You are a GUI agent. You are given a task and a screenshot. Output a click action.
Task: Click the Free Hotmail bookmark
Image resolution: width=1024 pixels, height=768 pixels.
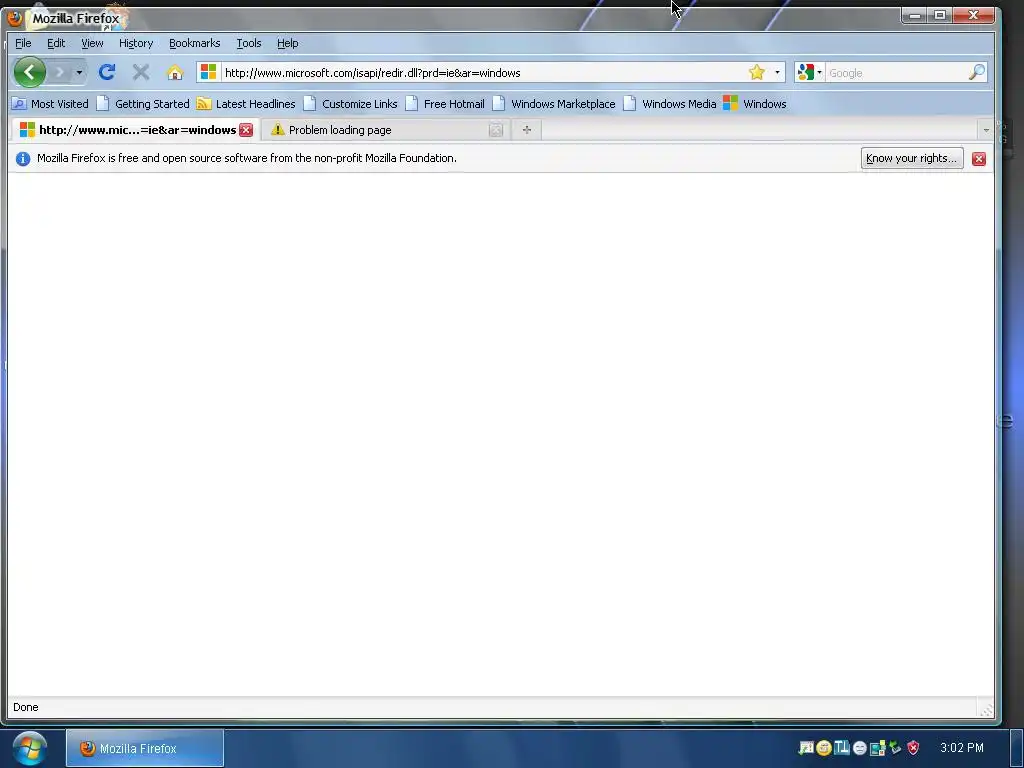445,104
